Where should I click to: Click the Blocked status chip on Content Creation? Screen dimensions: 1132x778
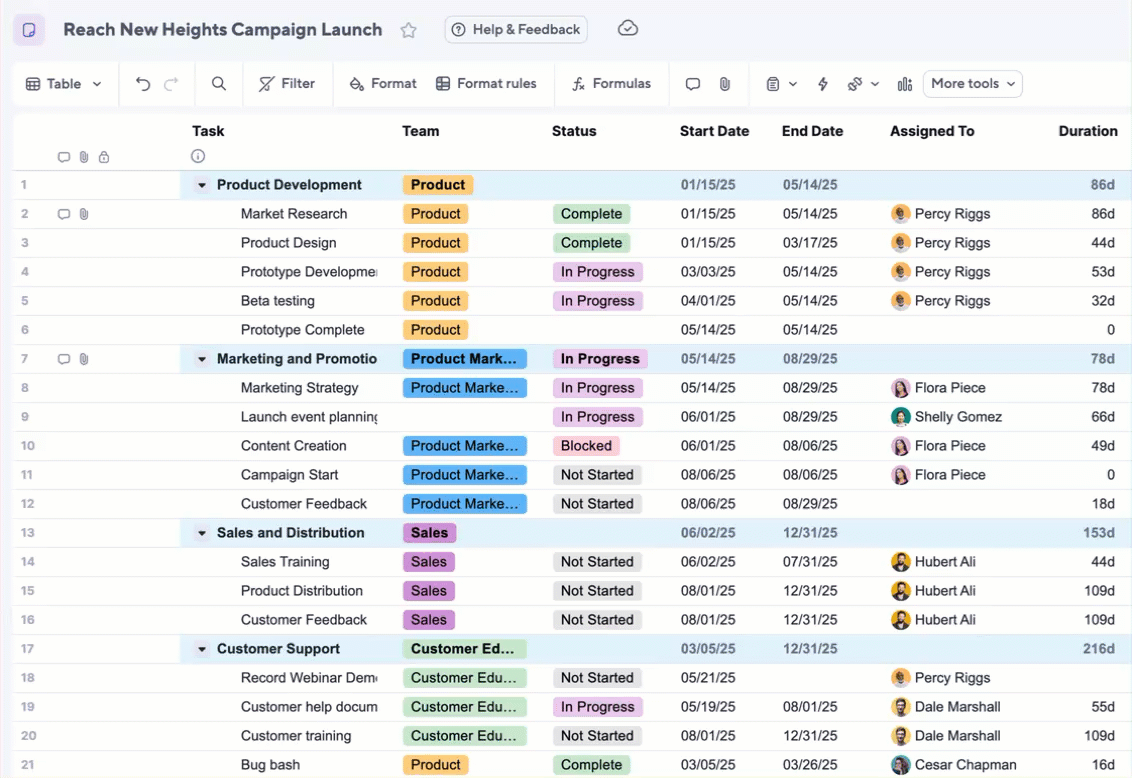point(586,445)
